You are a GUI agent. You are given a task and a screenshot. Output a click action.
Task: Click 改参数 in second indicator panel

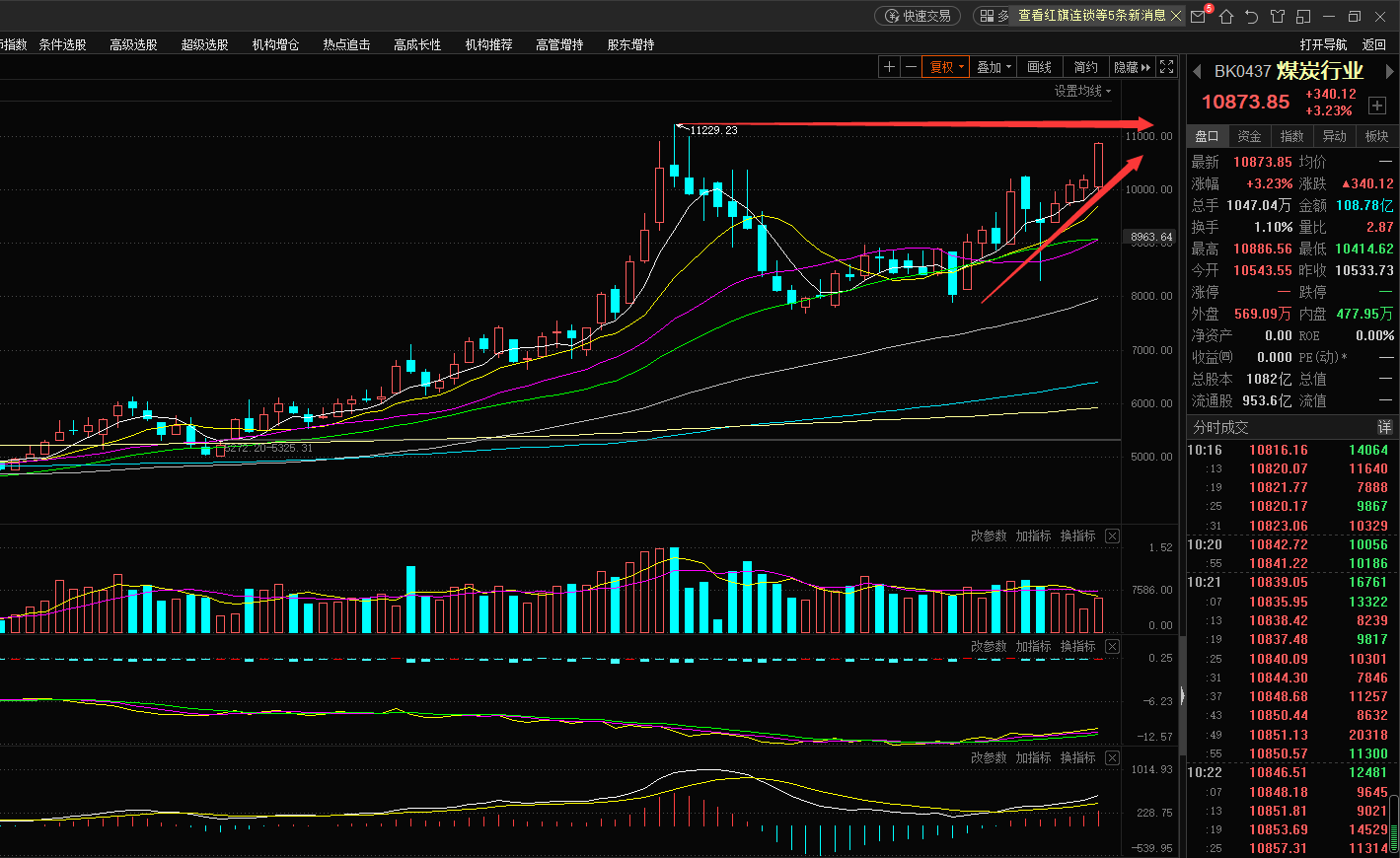(989, 647)
